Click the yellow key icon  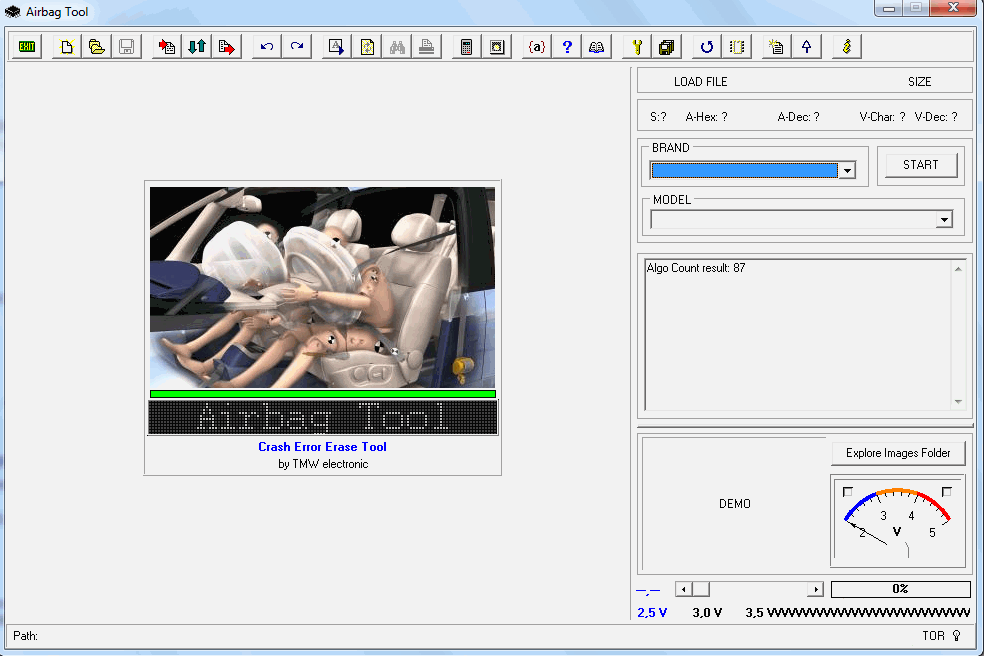tap(637, 47)
